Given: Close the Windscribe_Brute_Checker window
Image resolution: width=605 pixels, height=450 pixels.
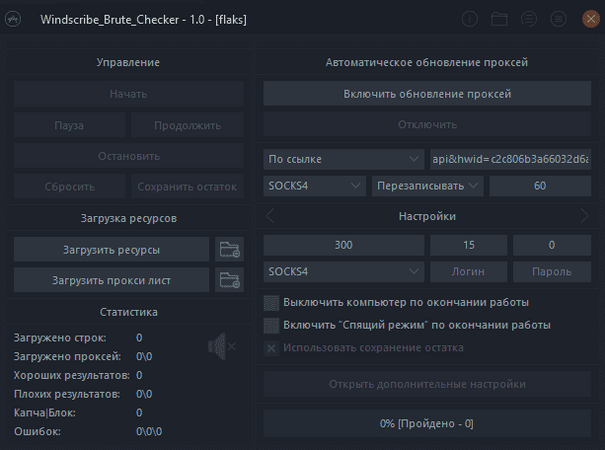Looking at the screenshot, I should point(591,19).
